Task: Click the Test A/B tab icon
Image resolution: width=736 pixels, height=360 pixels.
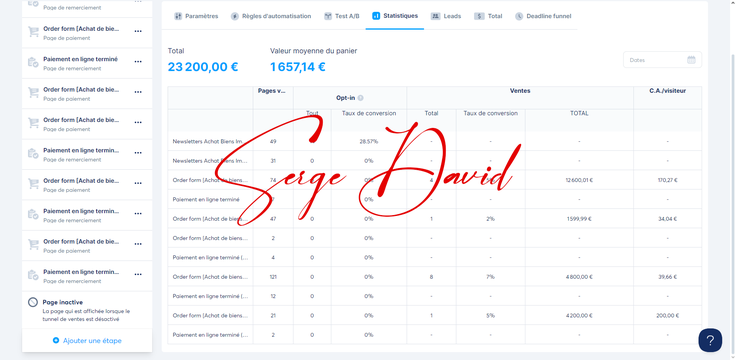Action: point(328,16)
